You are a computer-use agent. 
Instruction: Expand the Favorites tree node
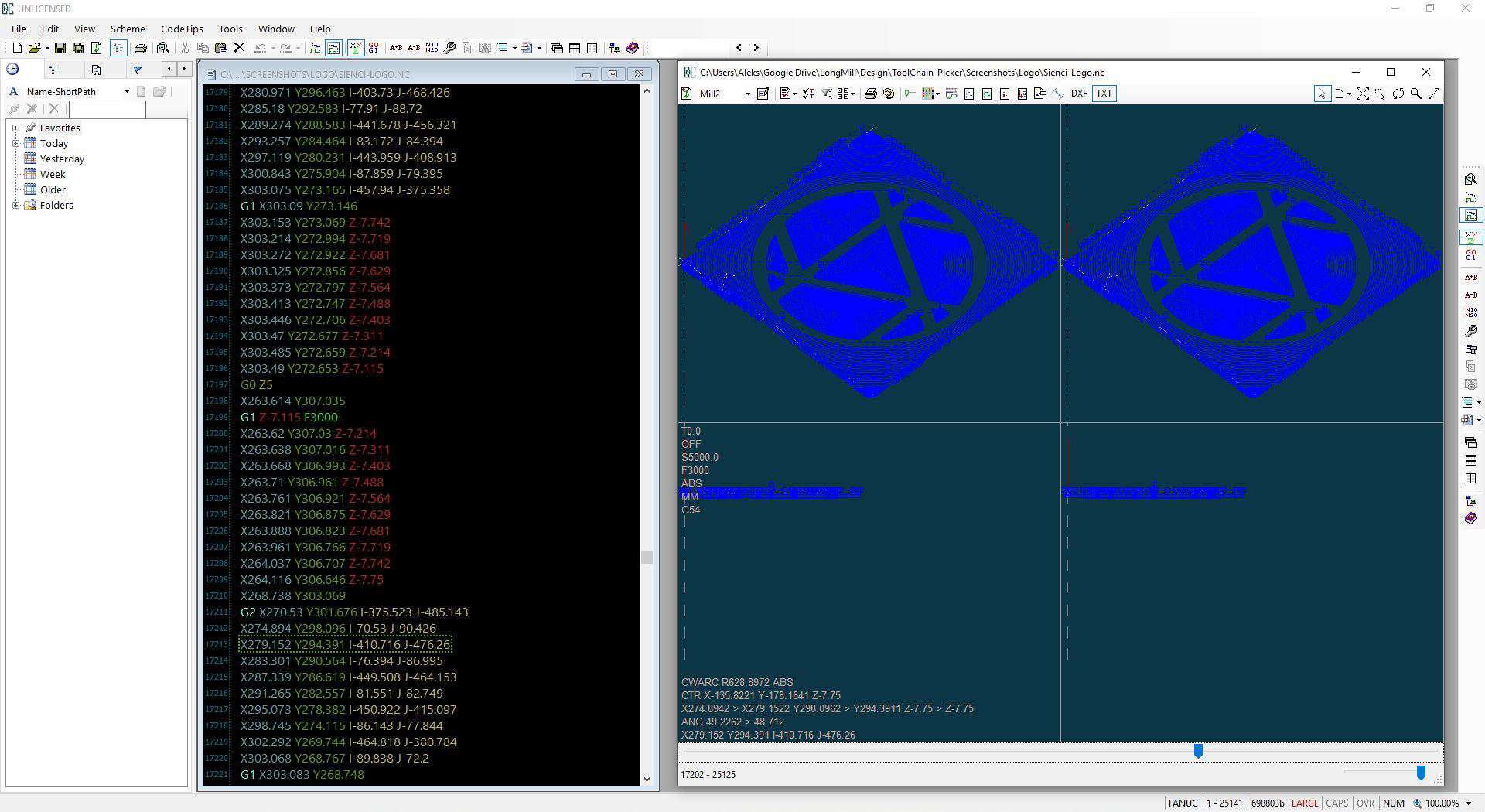pyautogui.click(x=16, y=128)
